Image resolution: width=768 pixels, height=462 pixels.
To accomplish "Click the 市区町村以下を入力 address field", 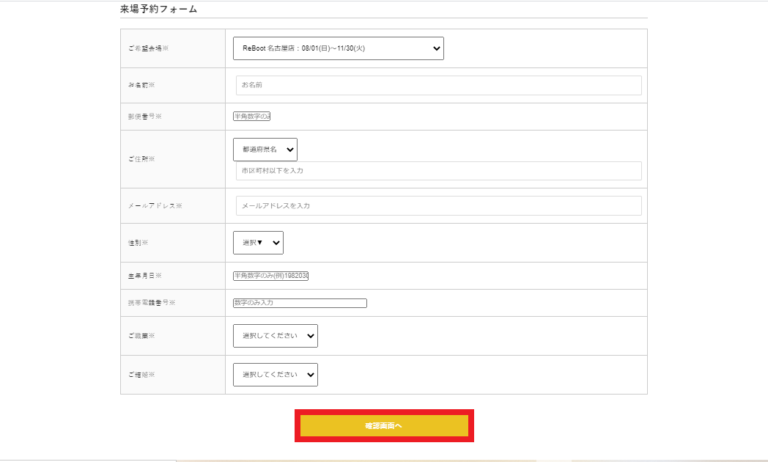I will tap(438, 171).
